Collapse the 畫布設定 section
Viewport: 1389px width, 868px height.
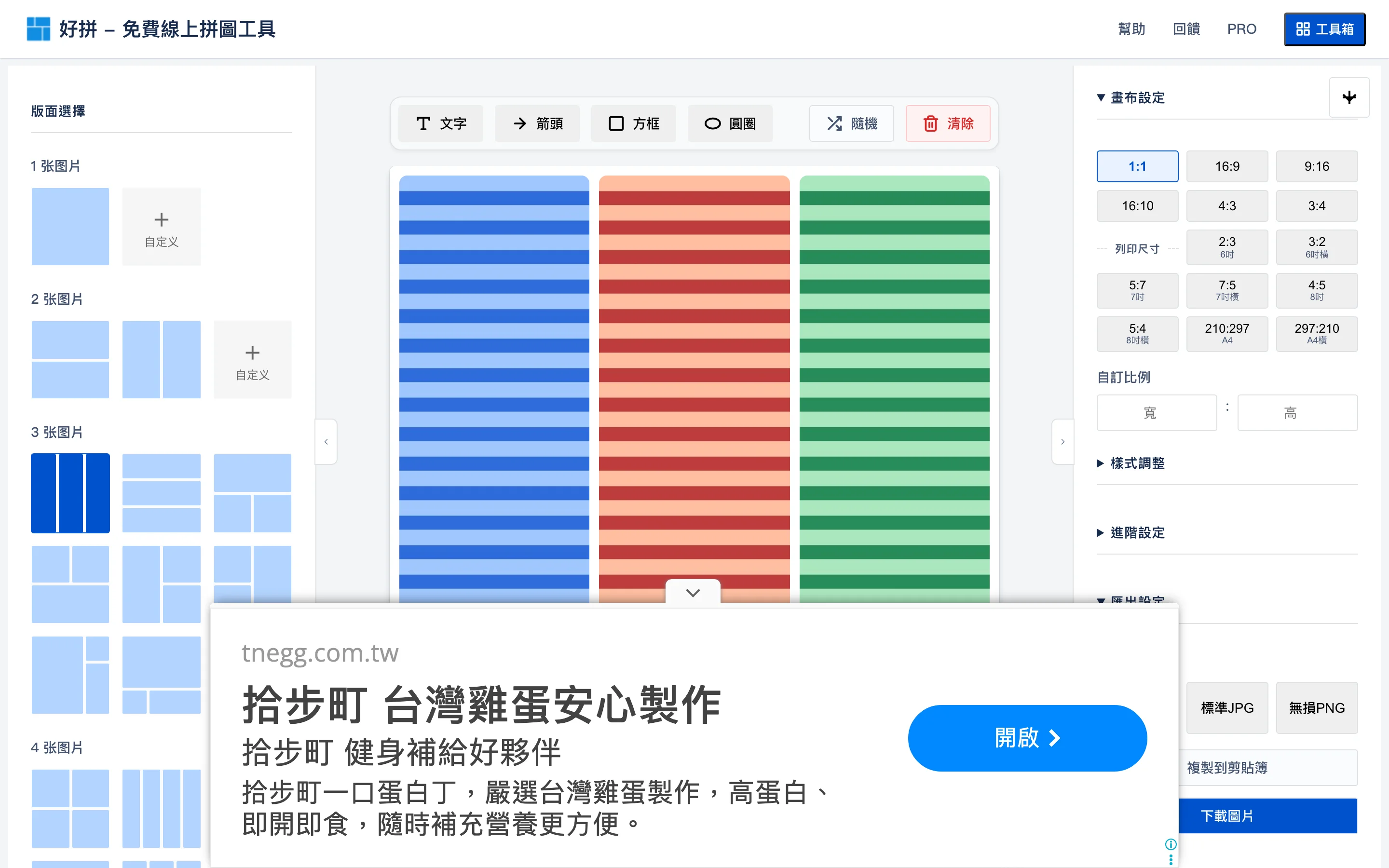[1130, 97]
